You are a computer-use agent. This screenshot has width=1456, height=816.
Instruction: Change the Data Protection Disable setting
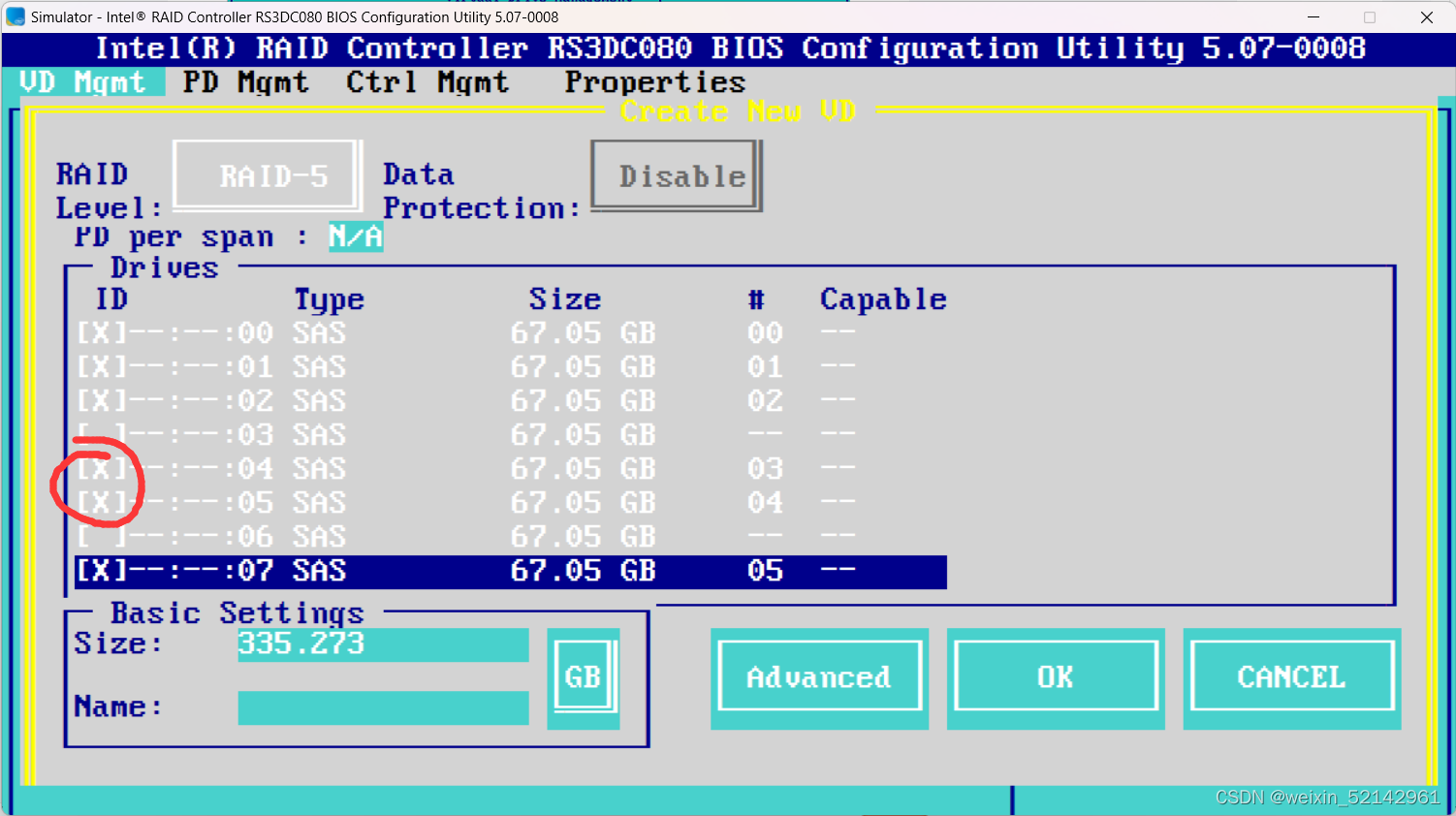(x=677, y=175)
